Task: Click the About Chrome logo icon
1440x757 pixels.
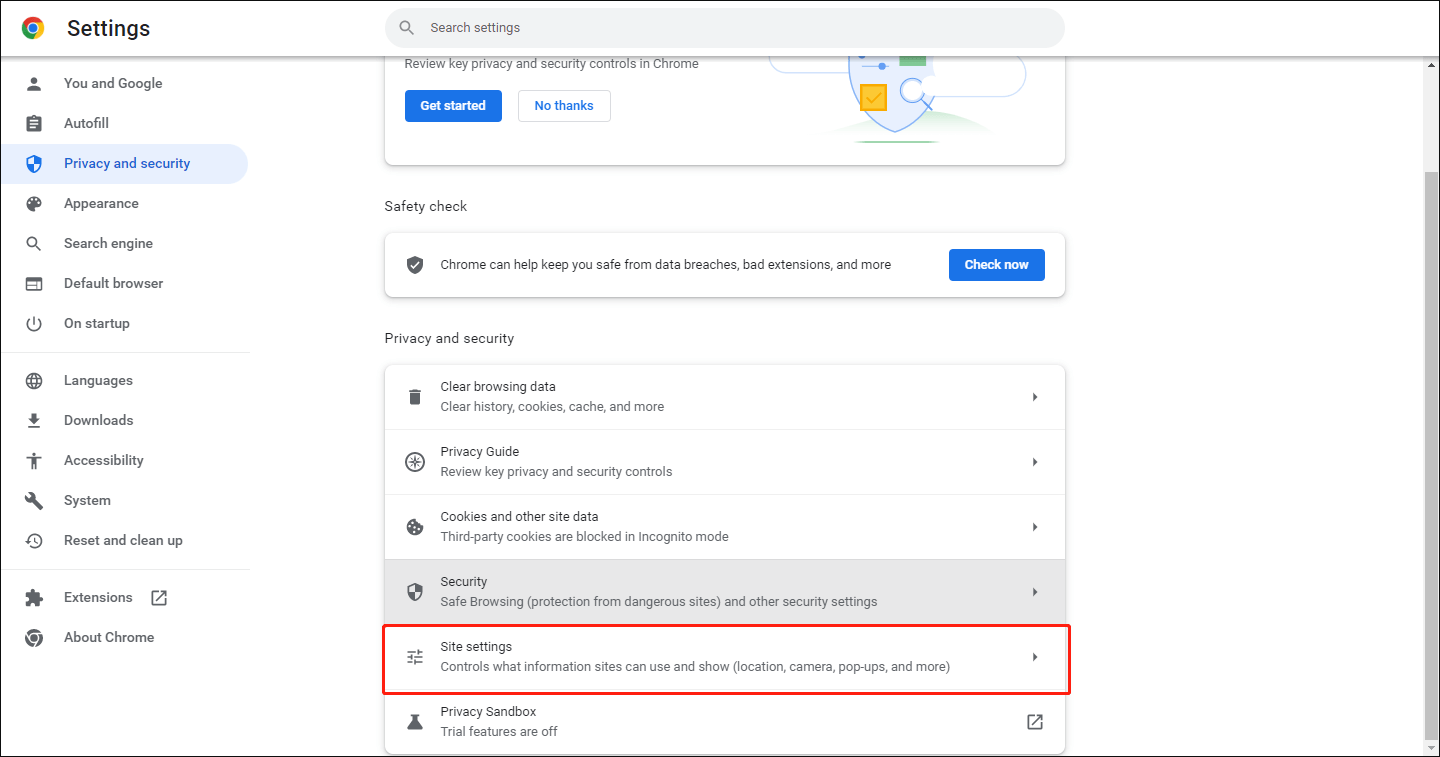Action: 34,637
